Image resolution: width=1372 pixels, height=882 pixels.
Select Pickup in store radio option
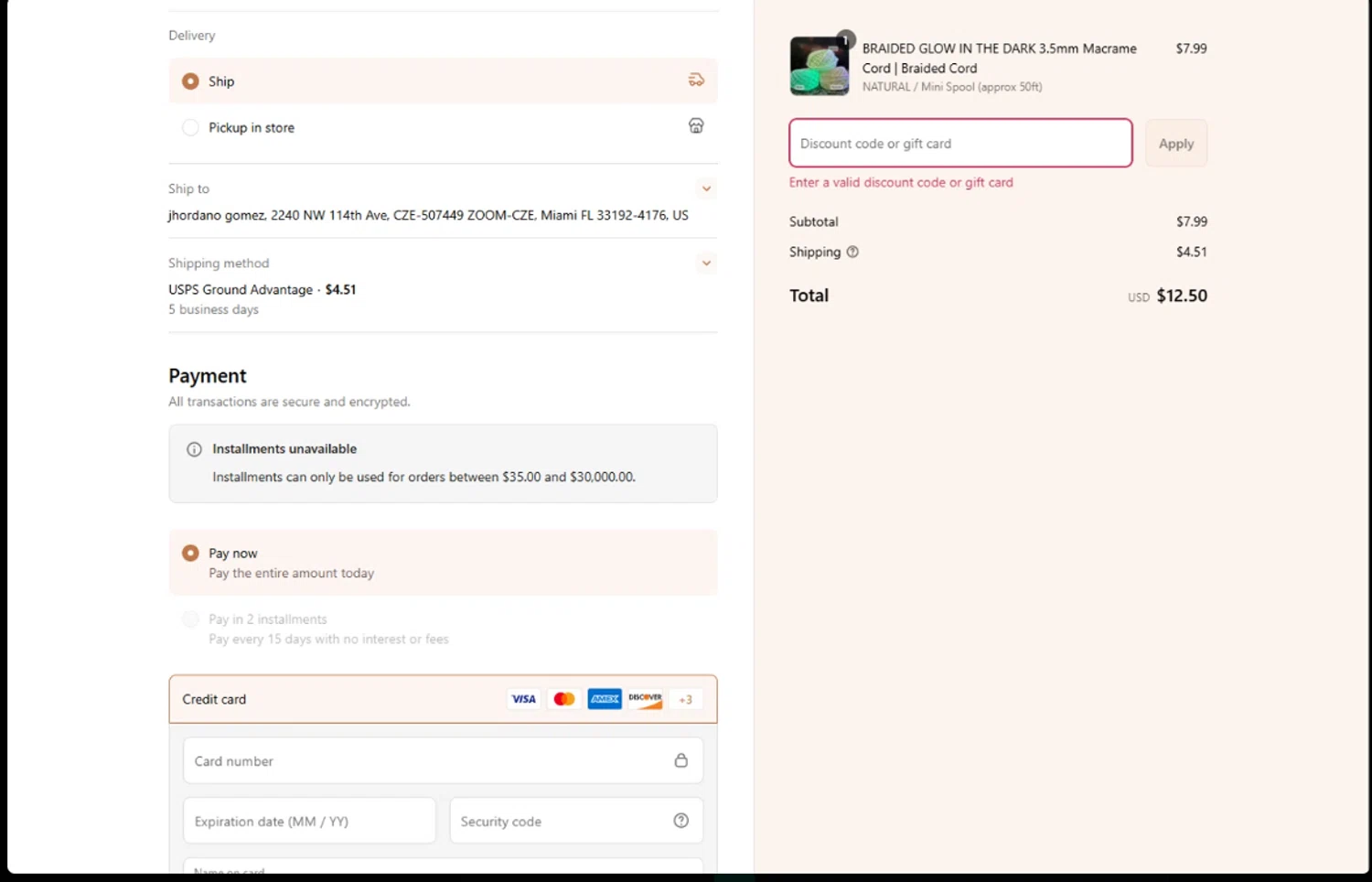click(x=190, y=127)
